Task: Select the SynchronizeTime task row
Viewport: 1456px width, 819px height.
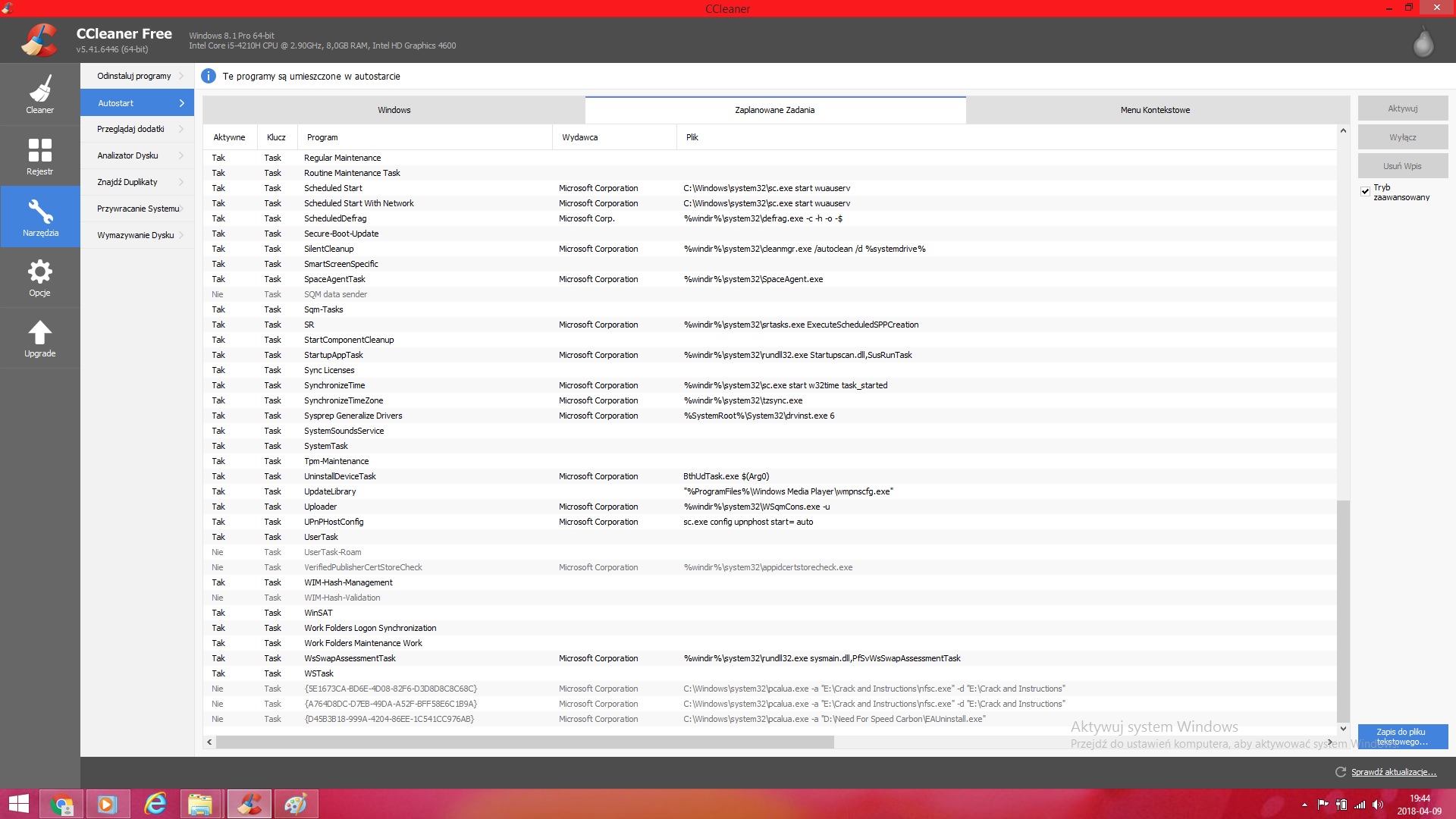Action: coord(770,385)
